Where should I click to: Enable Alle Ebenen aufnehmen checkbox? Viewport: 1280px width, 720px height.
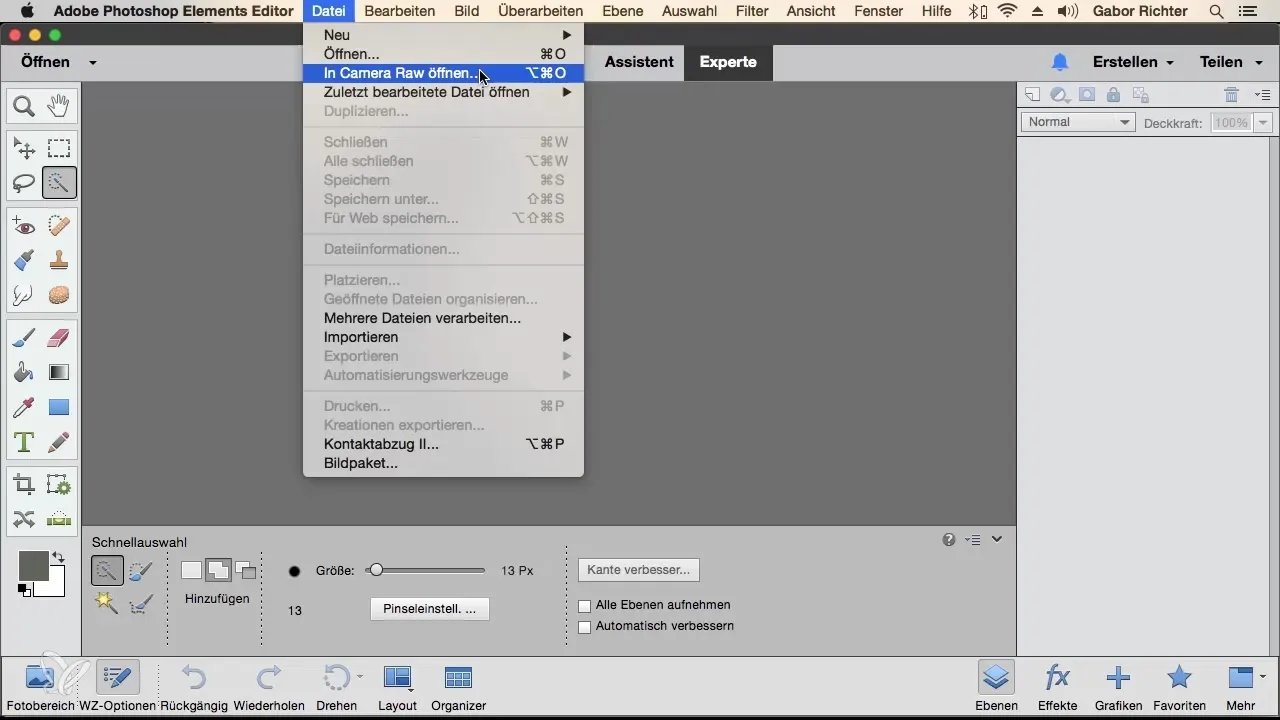[x=585, y=605]
